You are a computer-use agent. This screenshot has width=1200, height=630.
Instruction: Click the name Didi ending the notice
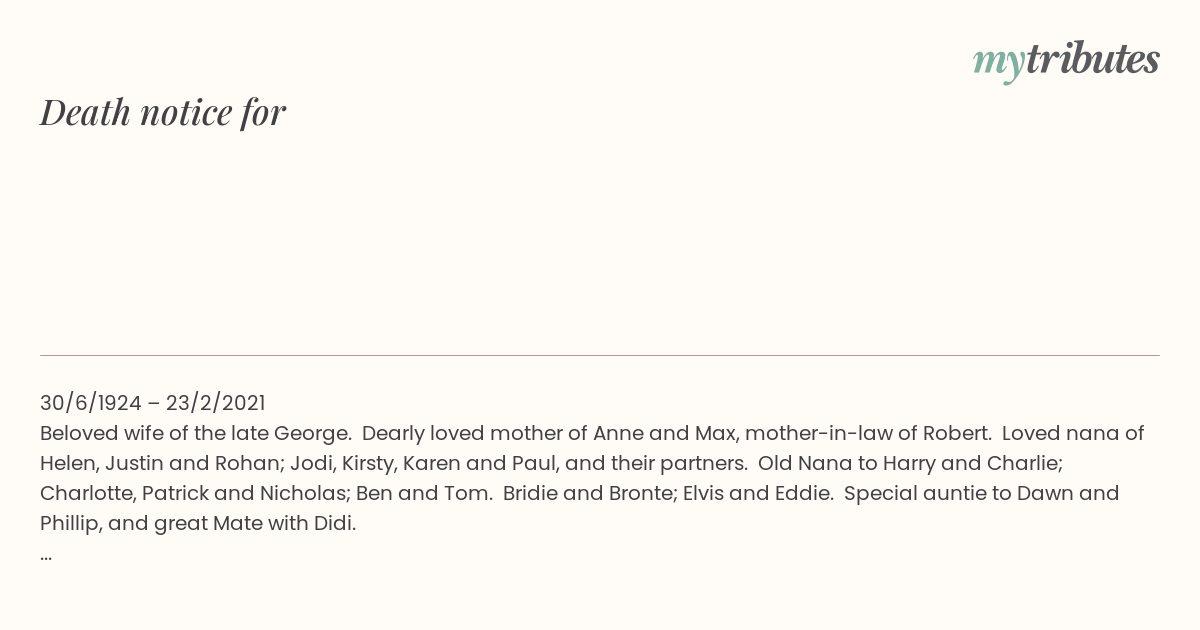pos(334,523)
